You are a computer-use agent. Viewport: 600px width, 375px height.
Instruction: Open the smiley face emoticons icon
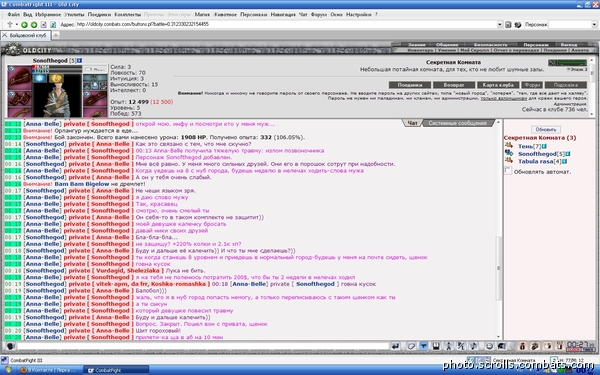point(489,346)
